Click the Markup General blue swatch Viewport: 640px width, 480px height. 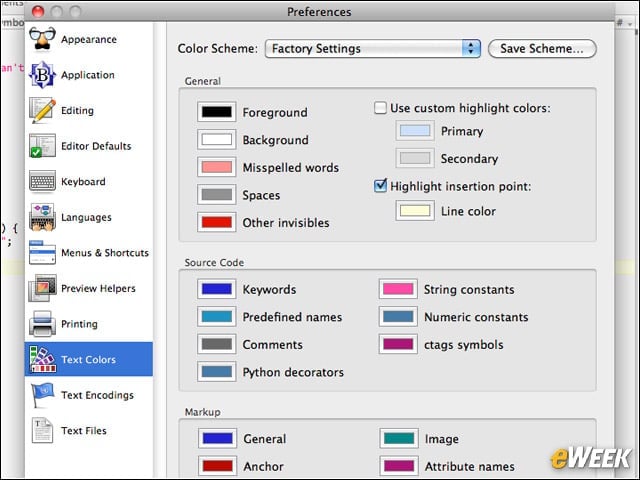pos(218,438)
